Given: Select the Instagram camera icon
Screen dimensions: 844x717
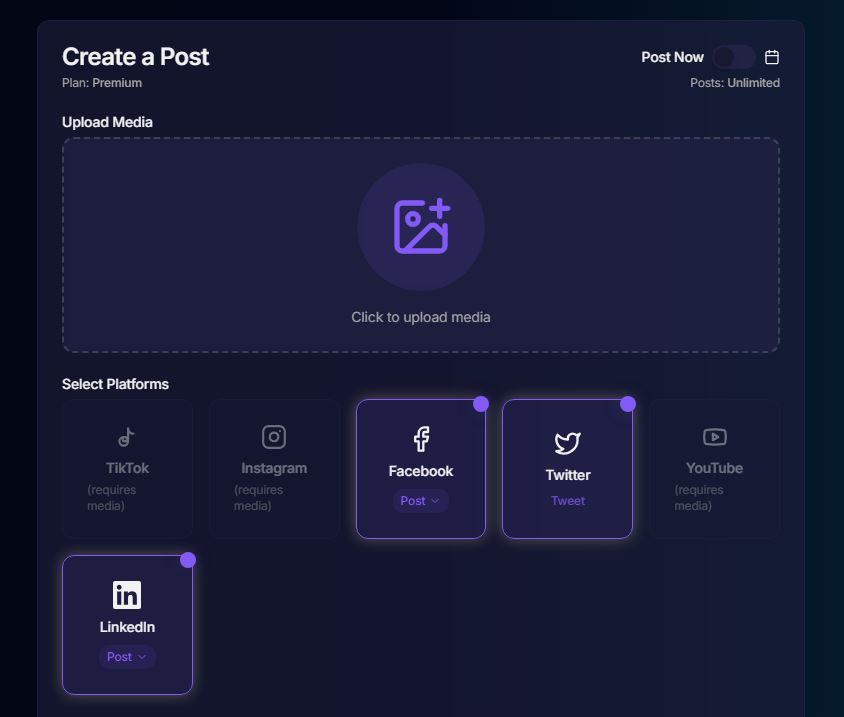Looking at the screenshot, I should coord(273,437).
